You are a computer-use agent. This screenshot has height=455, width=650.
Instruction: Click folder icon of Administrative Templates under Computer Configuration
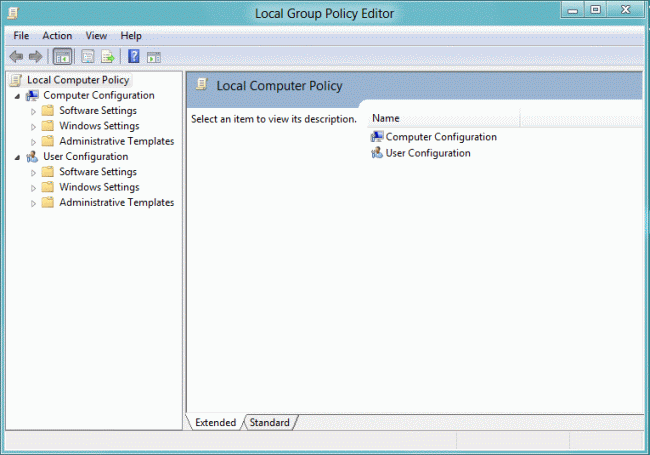[x=48, y=141]
